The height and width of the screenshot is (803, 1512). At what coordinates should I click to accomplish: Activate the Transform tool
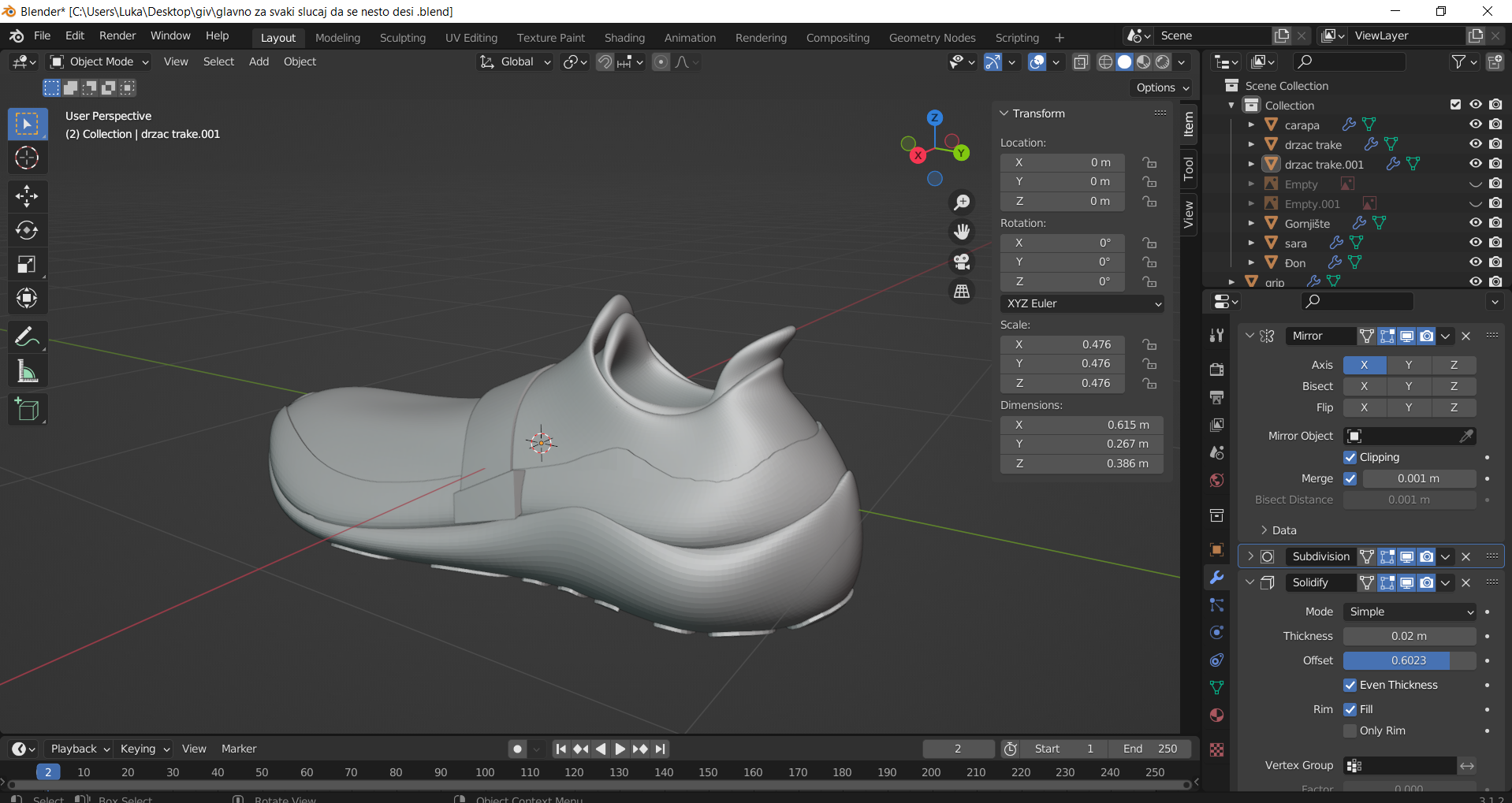click(x=28, y=298)
